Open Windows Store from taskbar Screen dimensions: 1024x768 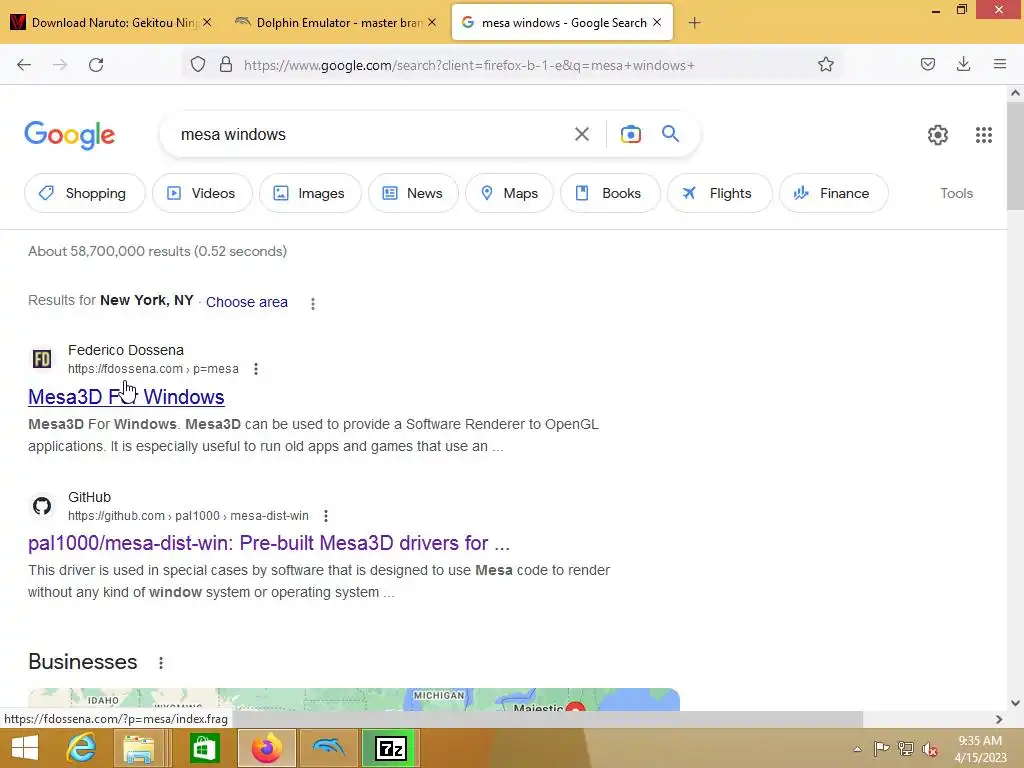coord(204,748)
